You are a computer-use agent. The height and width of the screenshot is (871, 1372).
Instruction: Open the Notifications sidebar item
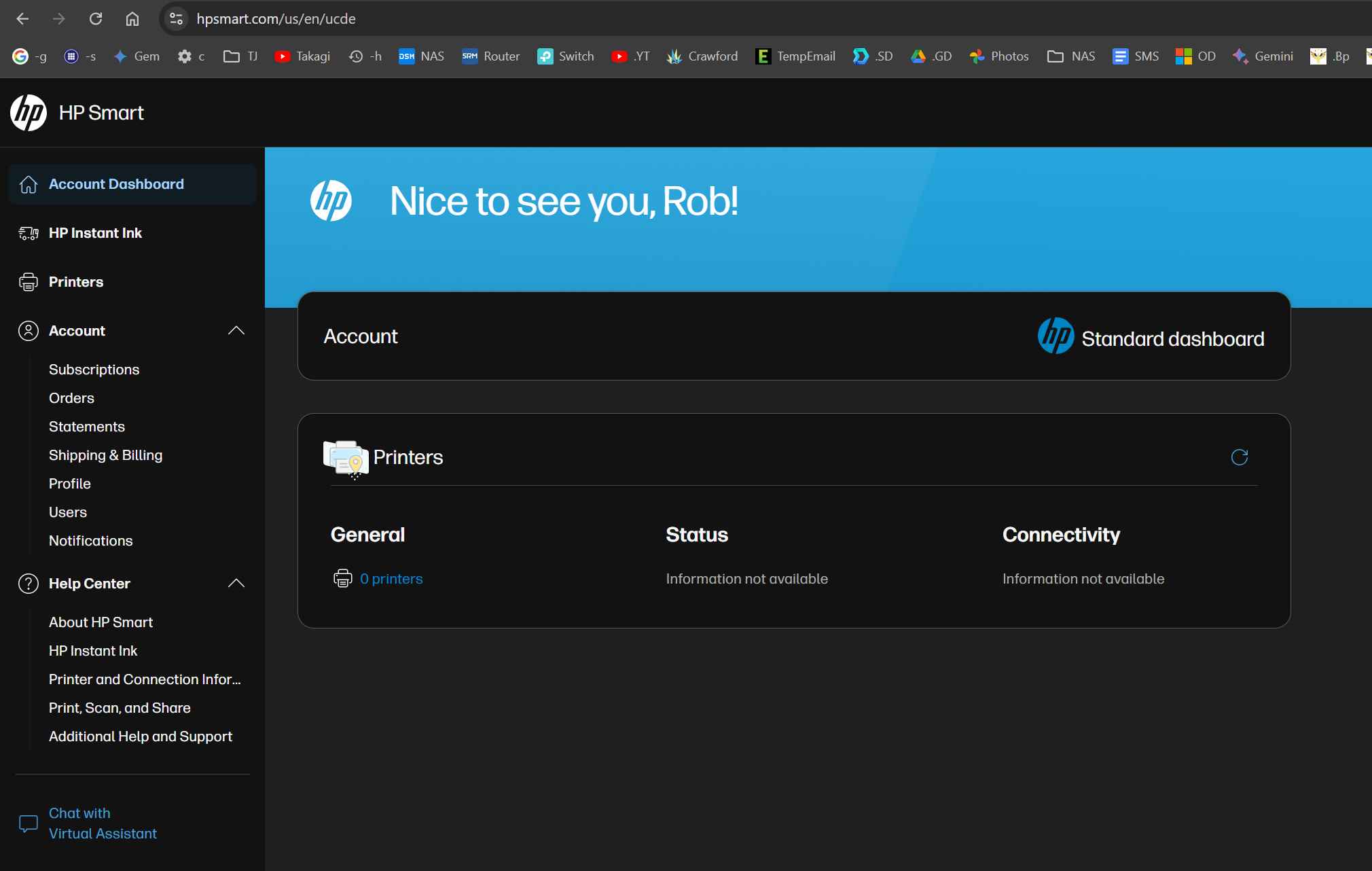click(x=90, y=541)
